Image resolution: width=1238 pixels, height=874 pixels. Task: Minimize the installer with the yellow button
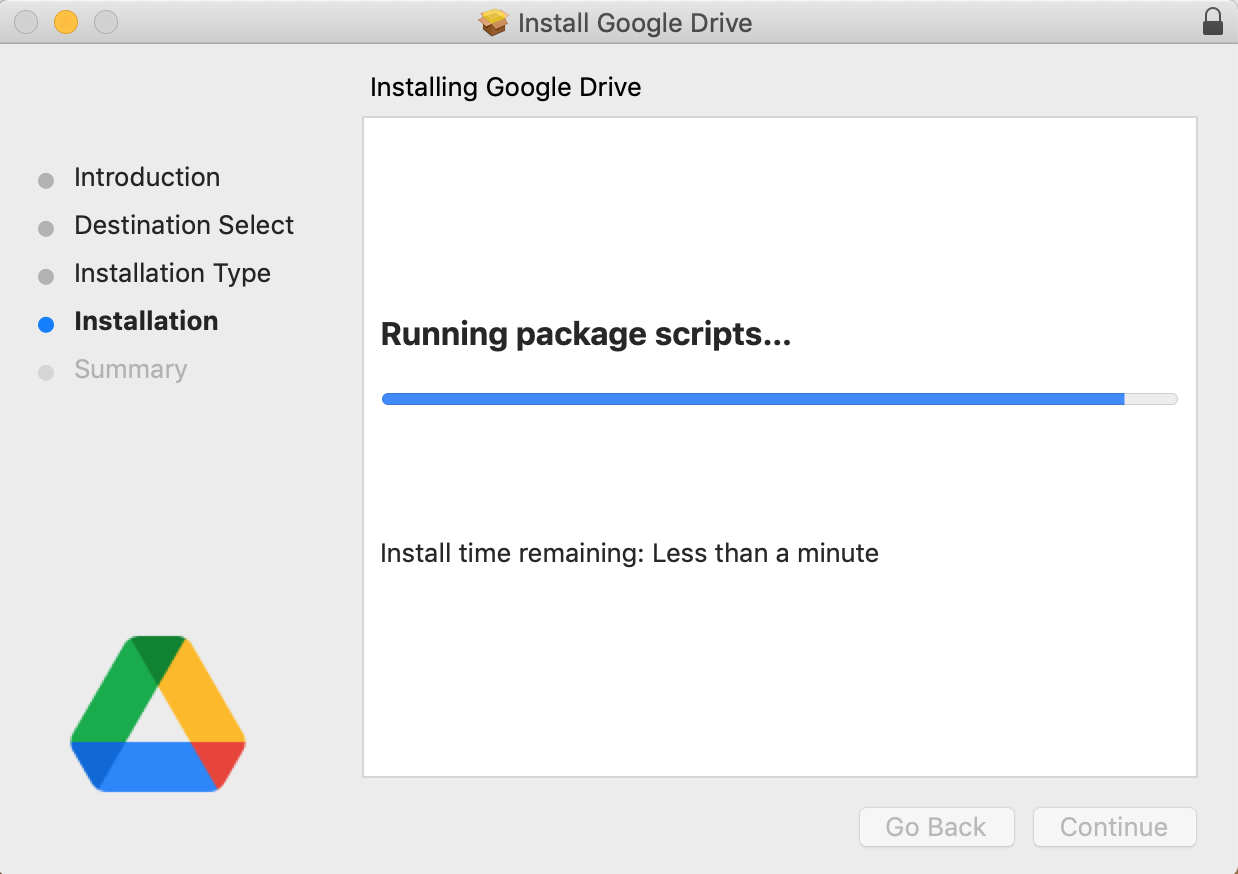66,22
